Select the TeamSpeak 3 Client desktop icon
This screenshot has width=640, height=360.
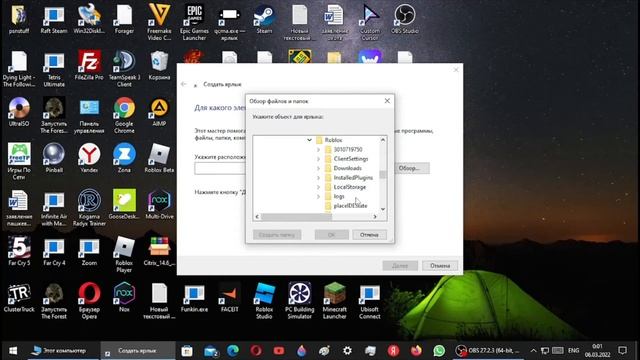pyautogui.click(x=124, y=69)
